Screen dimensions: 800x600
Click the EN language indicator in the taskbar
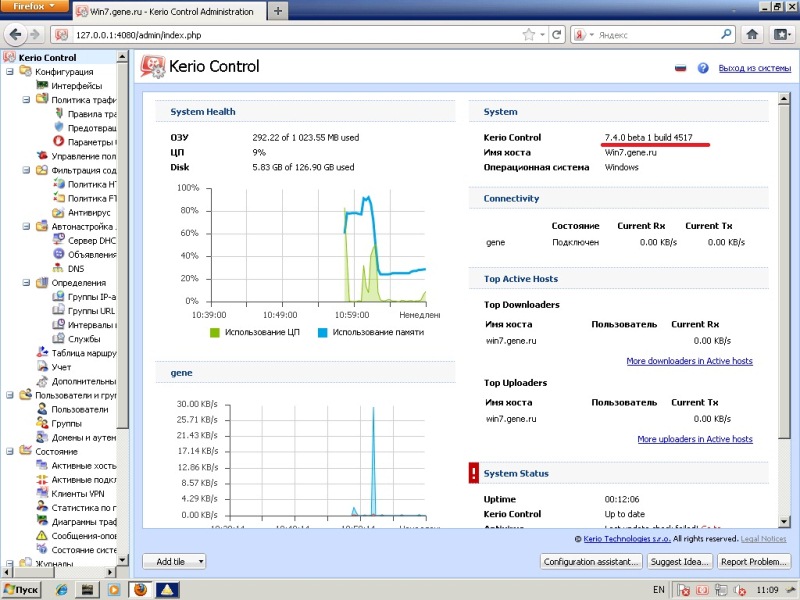pyautogui.click(x=659, y=590)
